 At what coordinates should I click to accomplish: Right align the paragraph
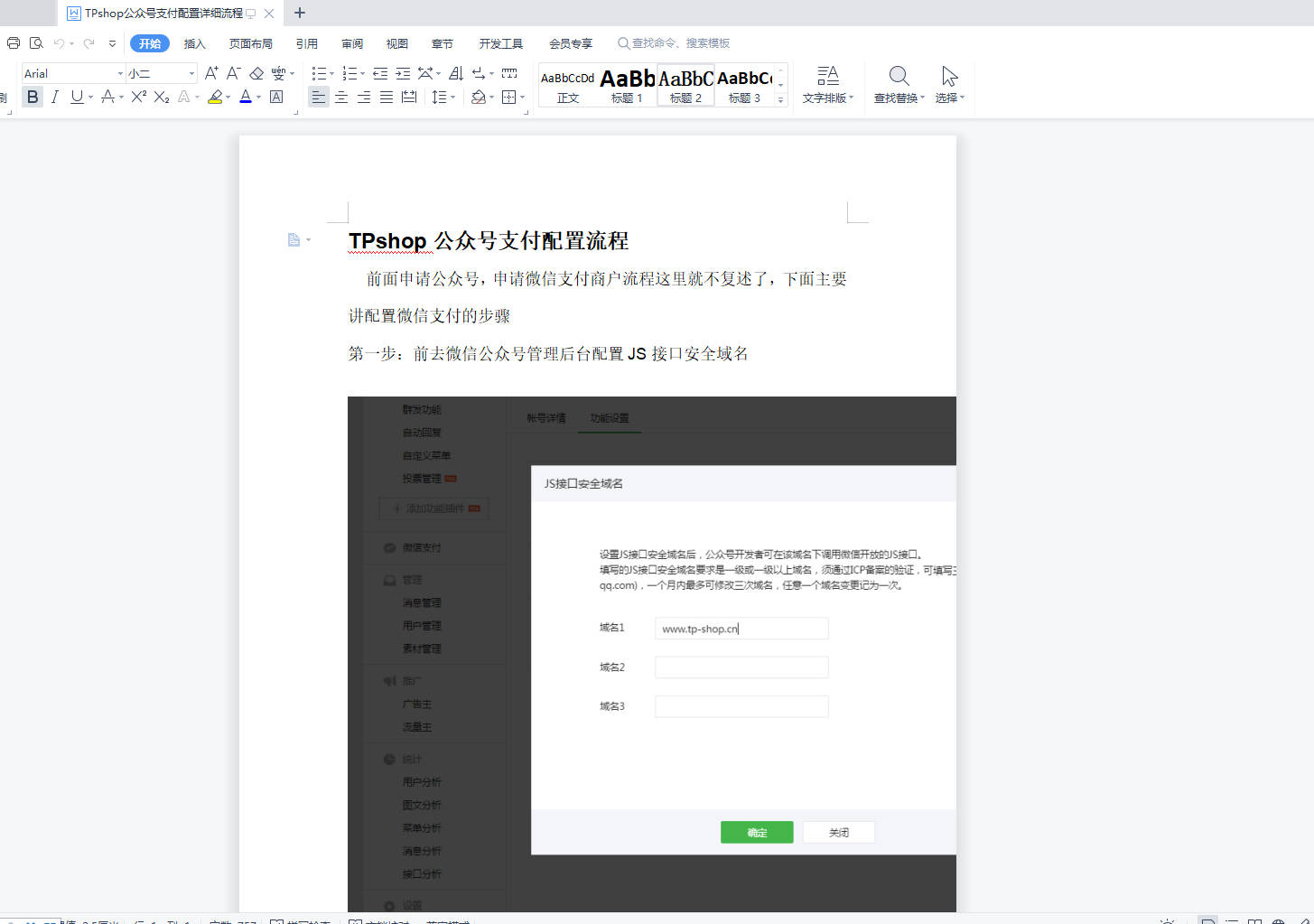coord(364,97)
